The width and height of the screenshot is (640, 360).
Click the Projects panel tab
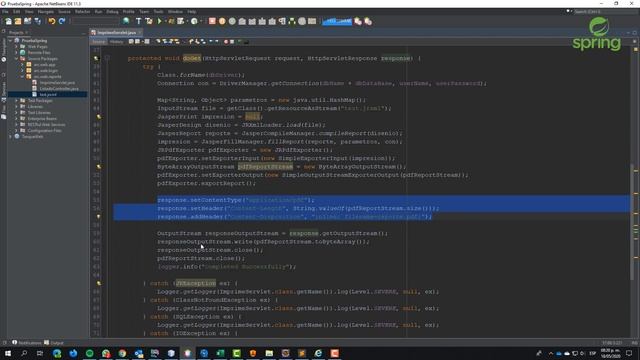(x=18, y=32)
